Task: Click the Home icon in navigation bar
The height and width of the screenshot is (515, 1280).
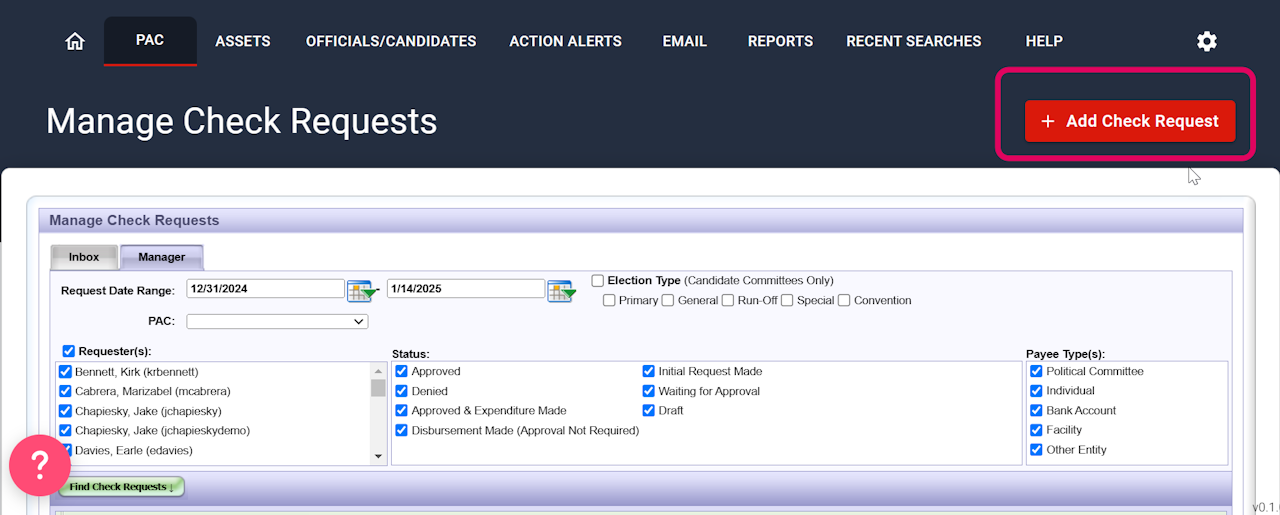Action: coord(74,41)
